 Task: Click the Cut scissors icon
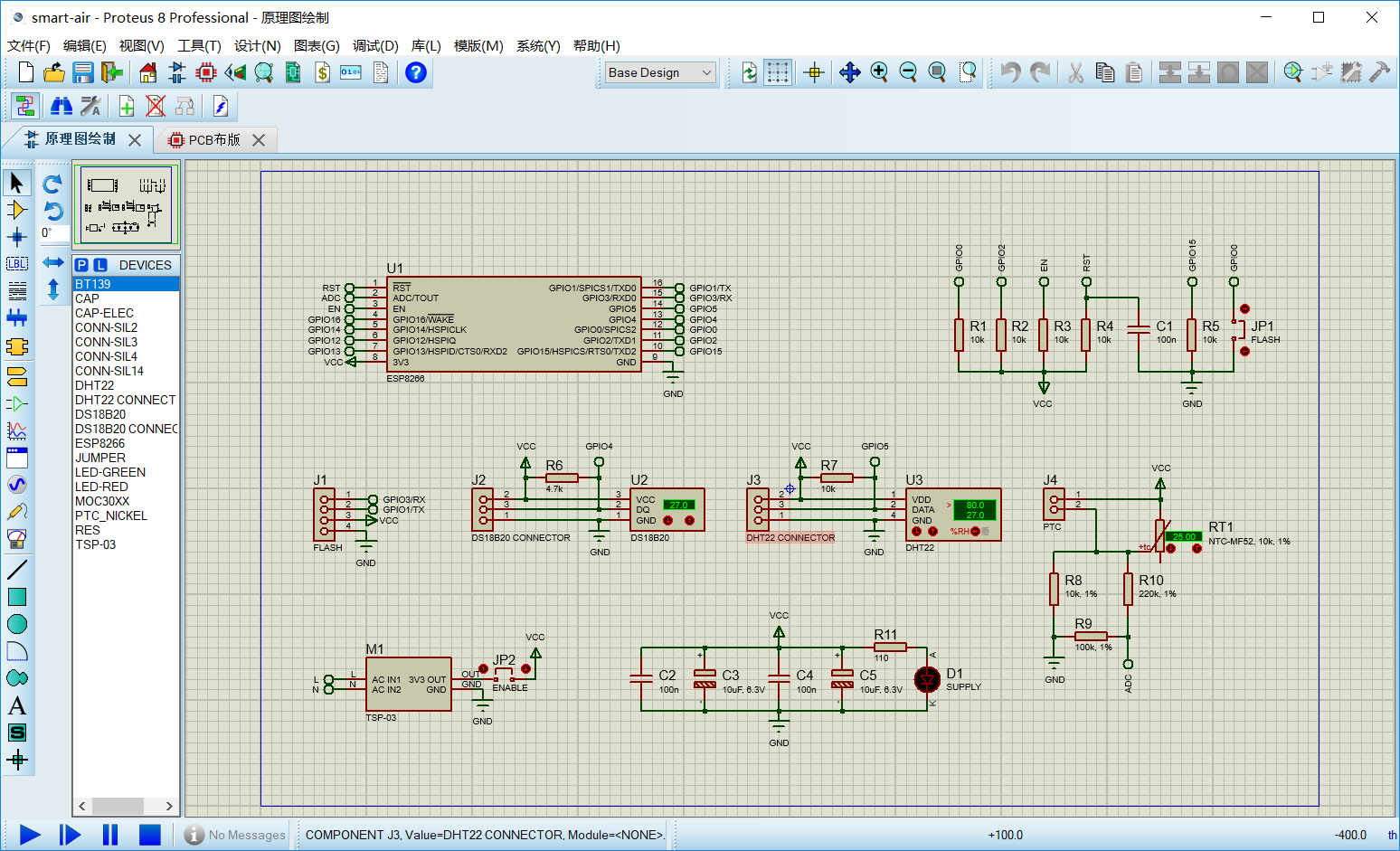point(1076,72)
